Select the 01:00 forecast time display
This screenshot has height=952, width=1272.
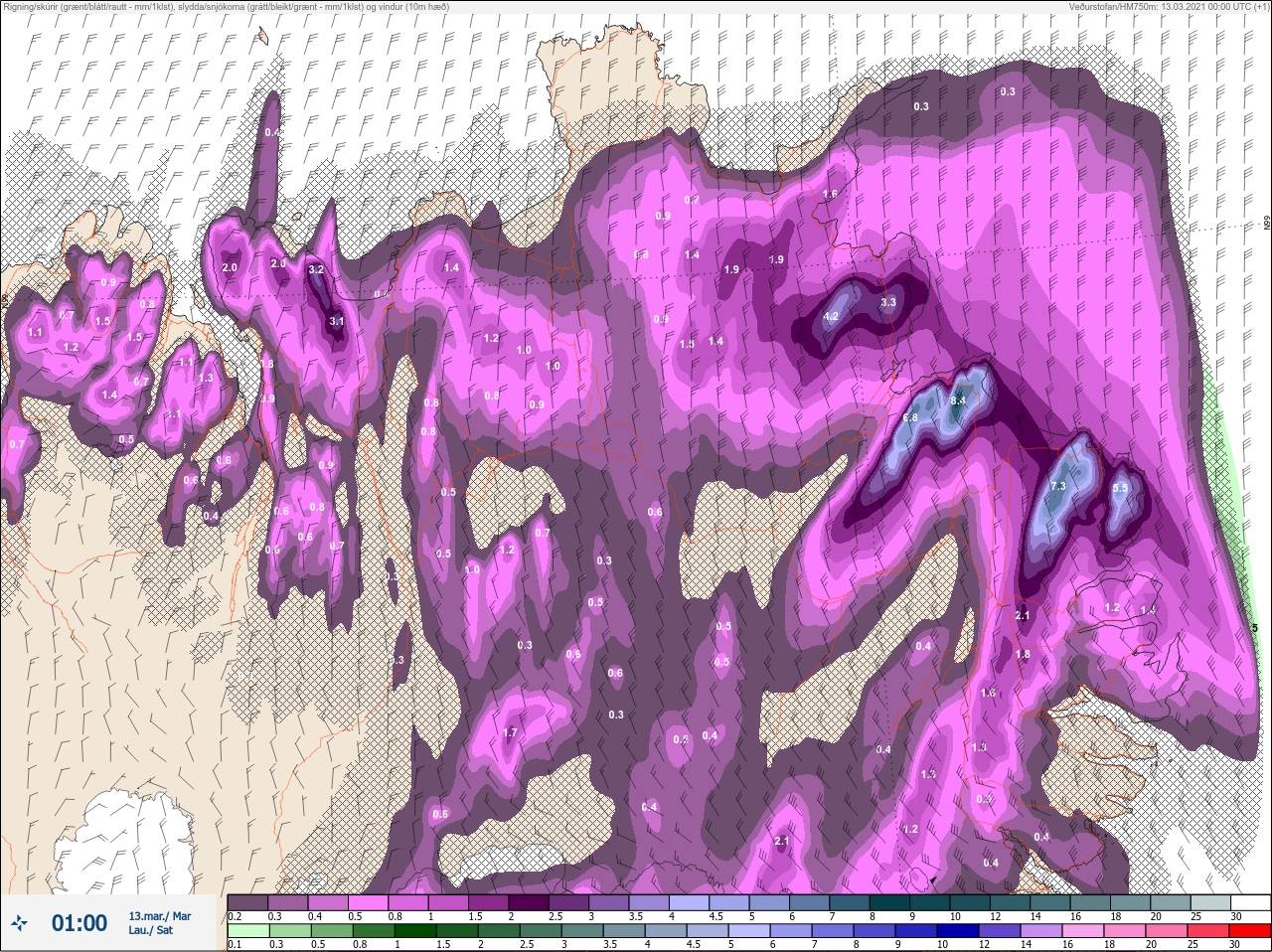[79, 923]
